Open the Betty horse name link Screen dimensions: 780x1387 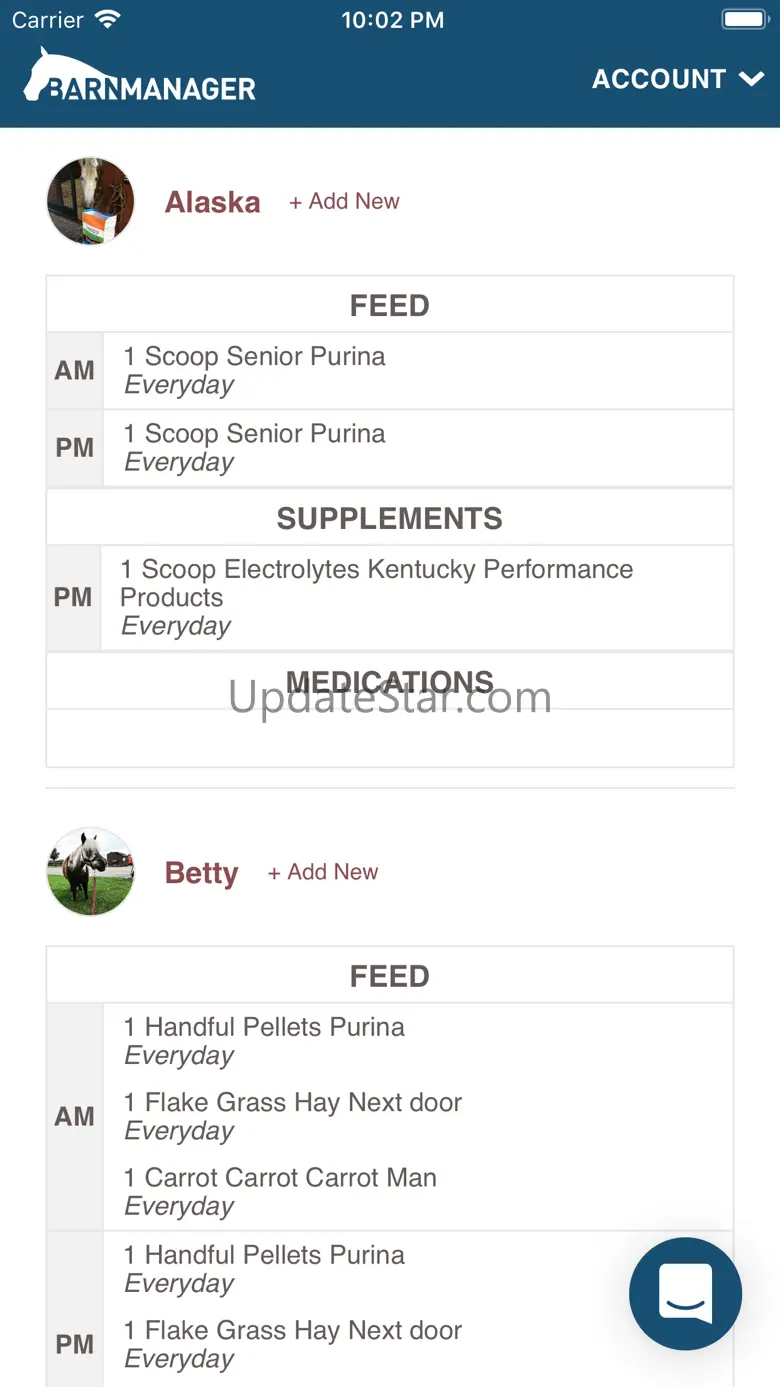pos(201,873)
